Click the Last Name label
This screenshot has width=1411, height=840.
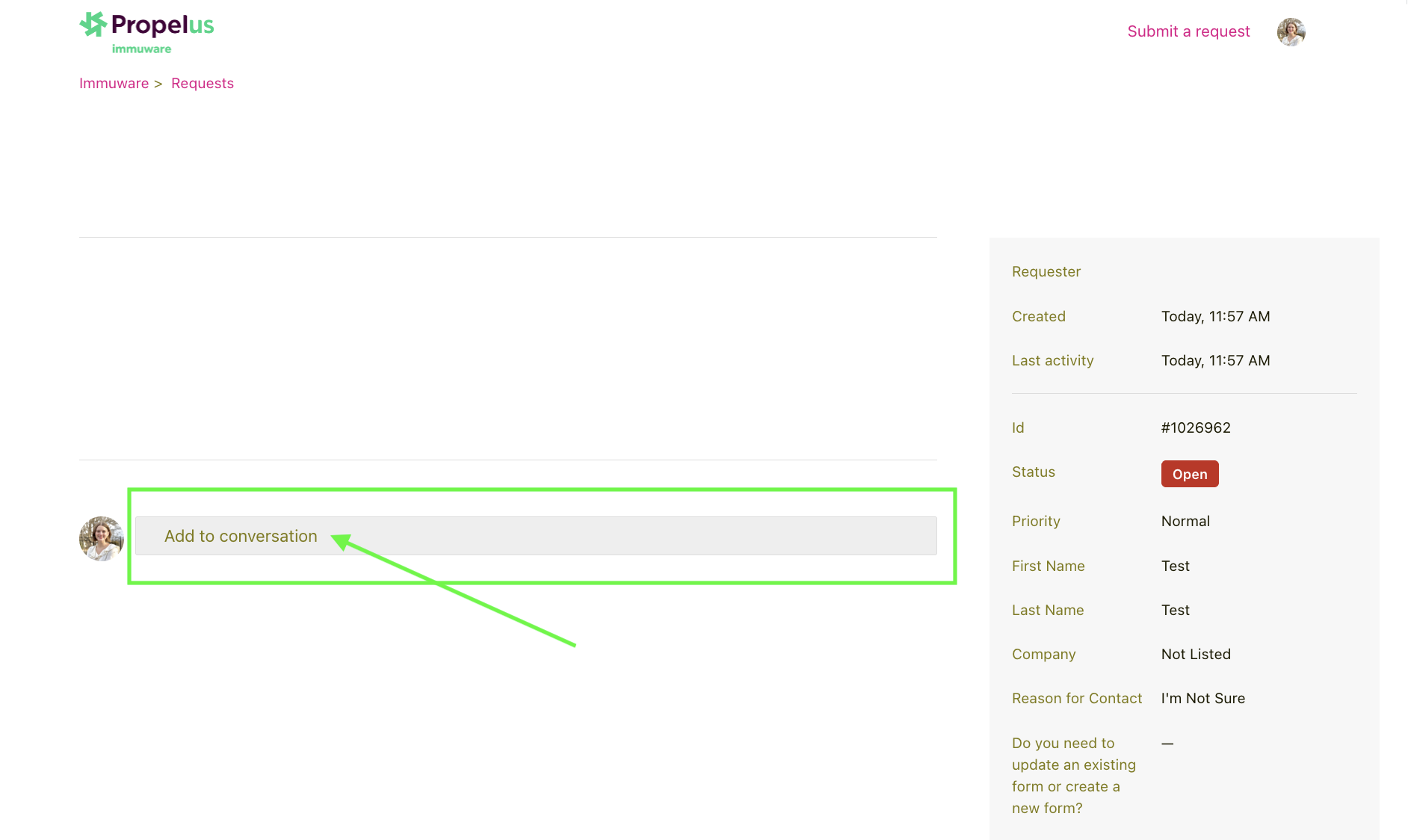click(1048, 610)
